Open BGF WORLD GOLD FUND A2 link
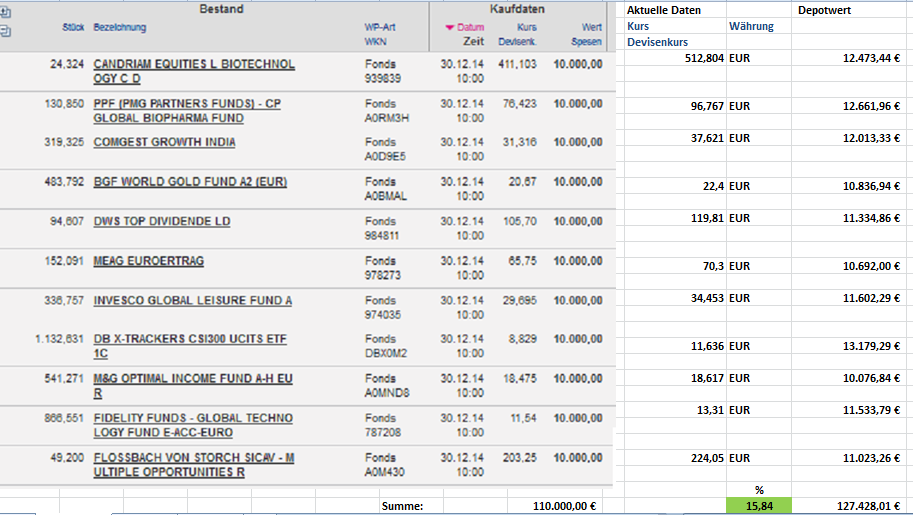Image resolution: width=913 pixels, height=515 pixels. [x=190, y=182]
